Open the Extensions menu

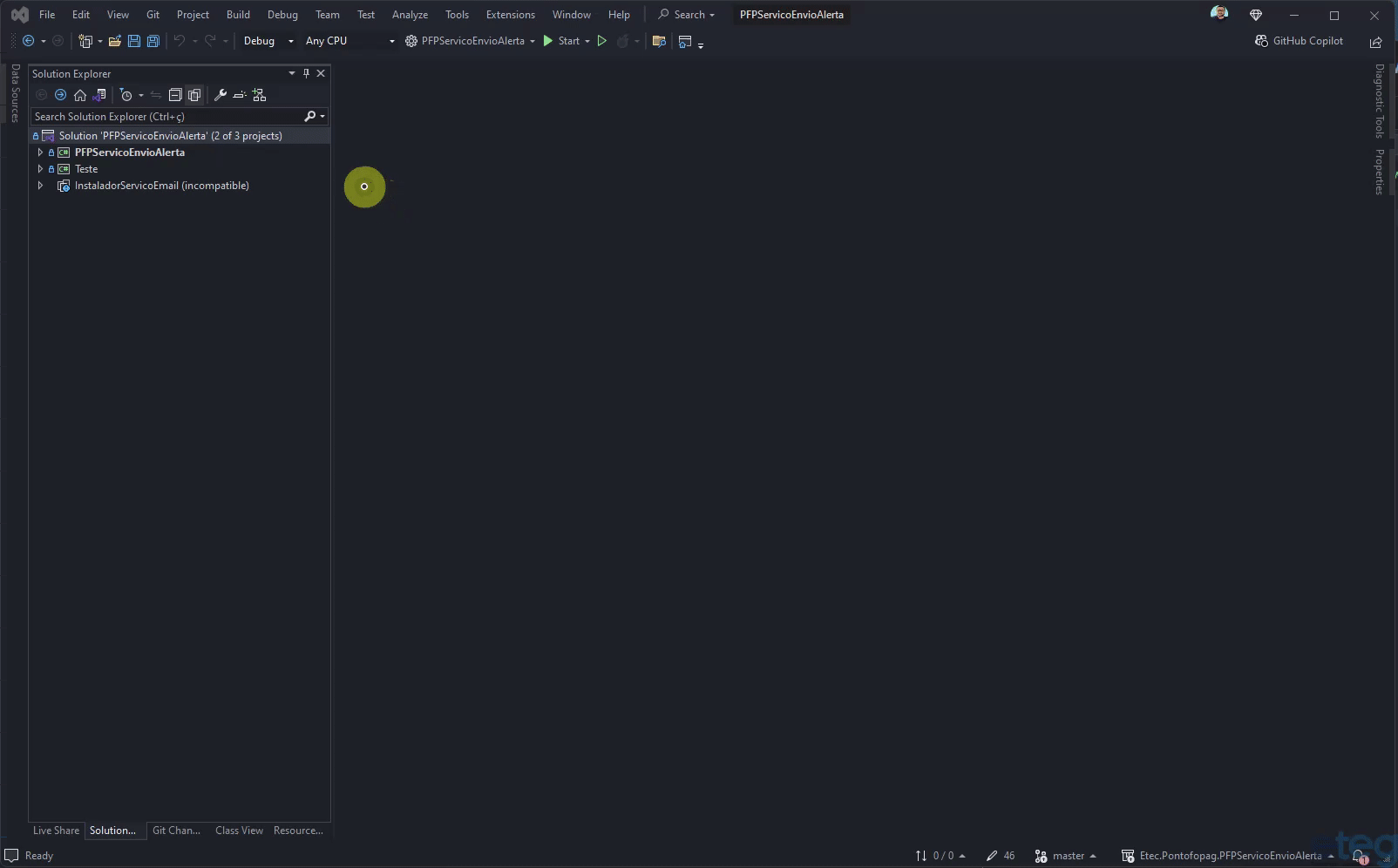click(511, 15)
